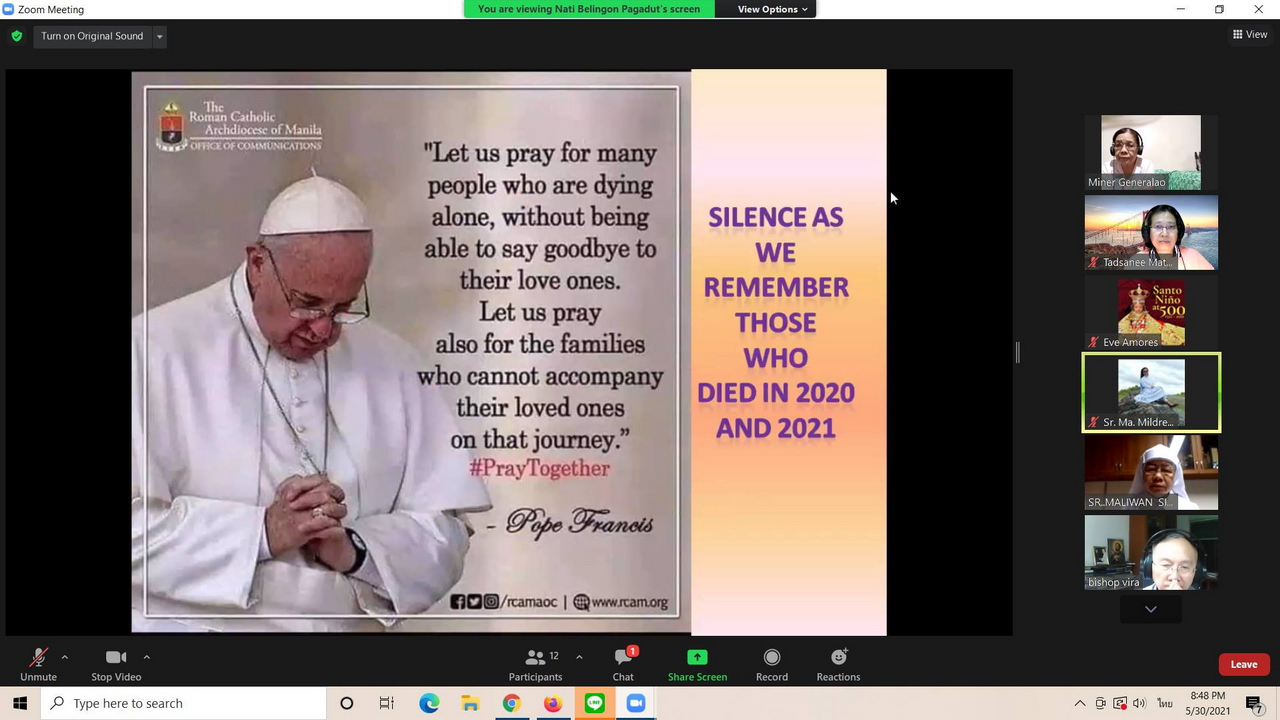Viewport: 1280px width, 720px height.
Task: Expand video options arrow beside Stop Video
Action: (147, 657)
